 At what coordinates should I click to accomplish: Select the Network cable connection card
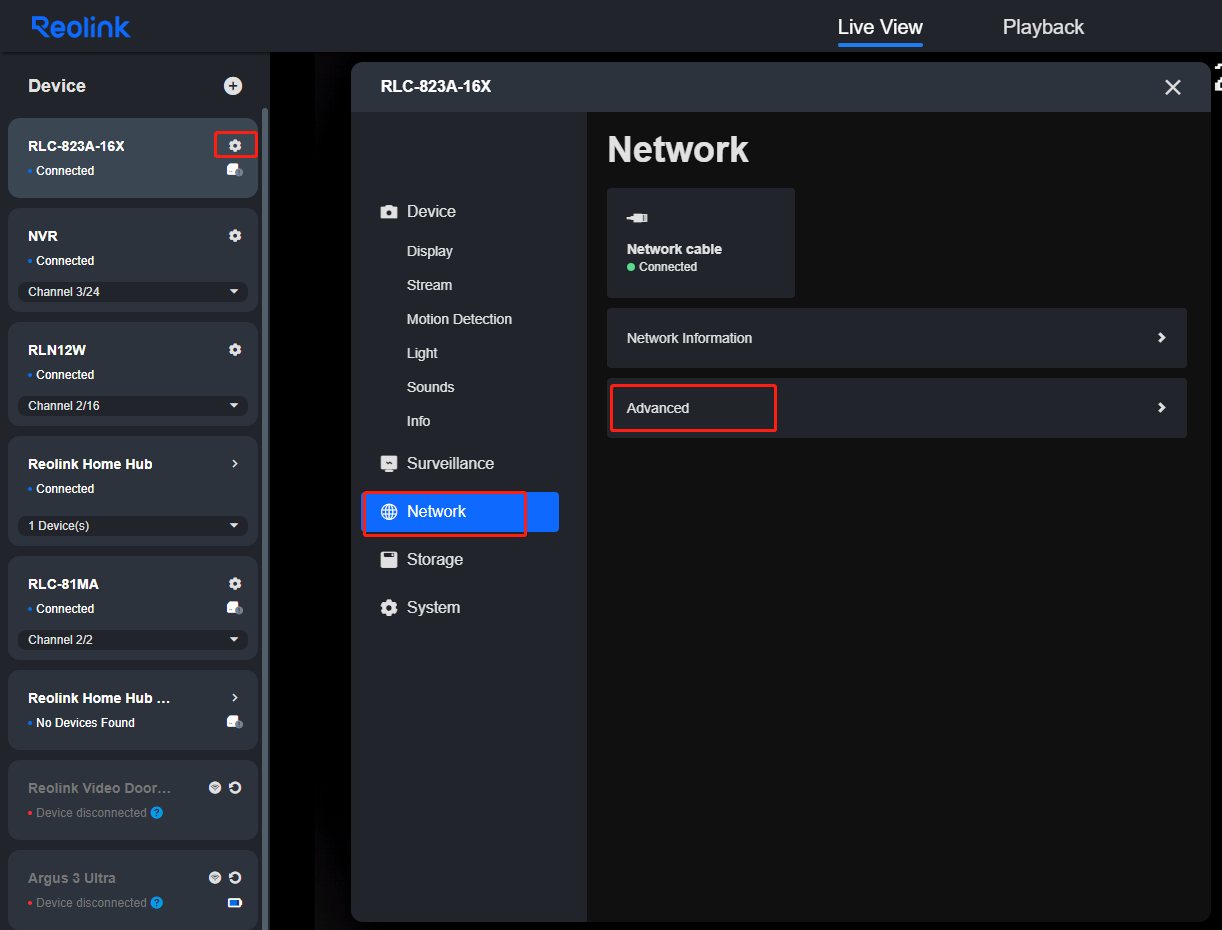tap(701, 243)
